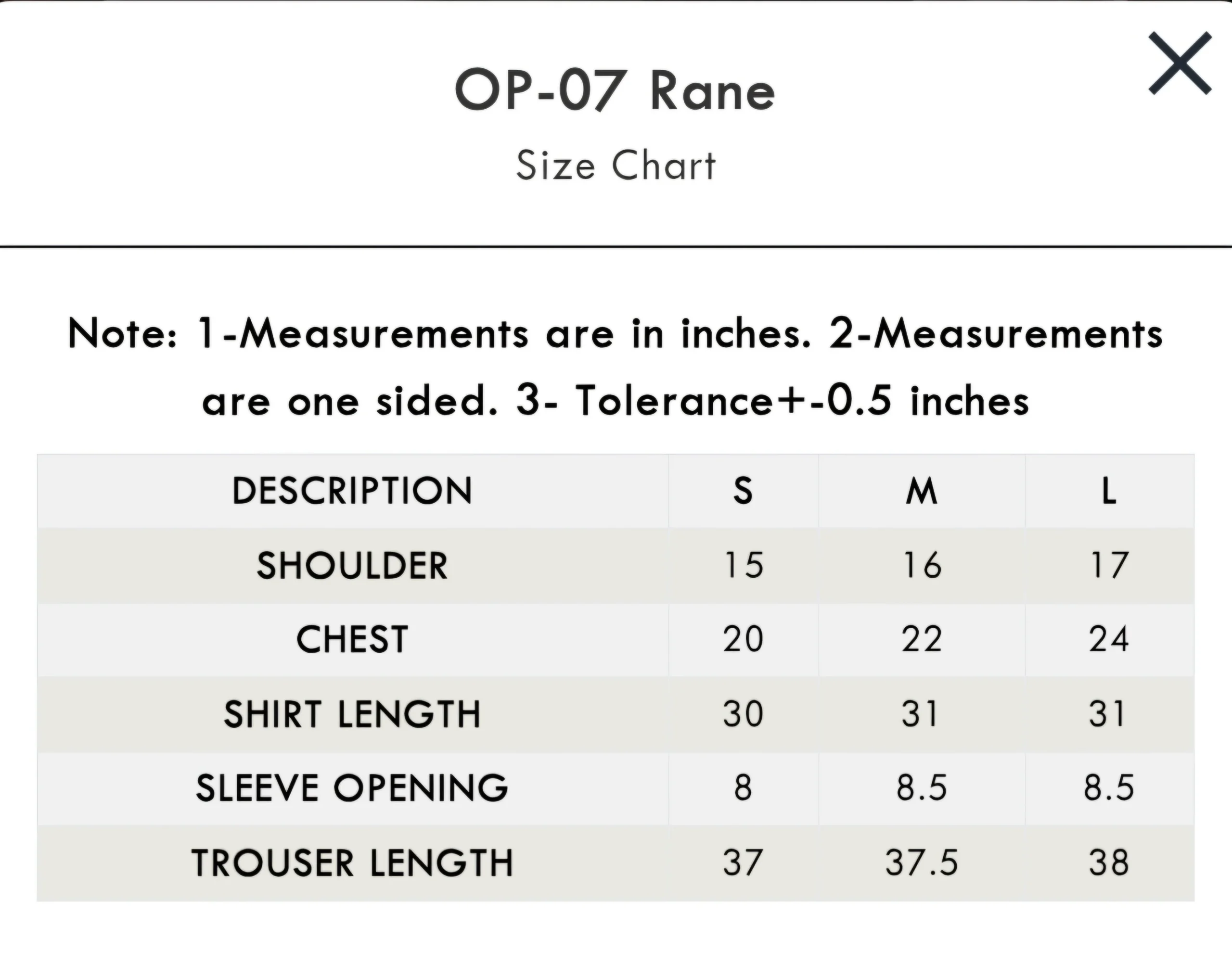Select the DESCRIPTION column header
The image size is (1232, 976).
click(352, 491)
